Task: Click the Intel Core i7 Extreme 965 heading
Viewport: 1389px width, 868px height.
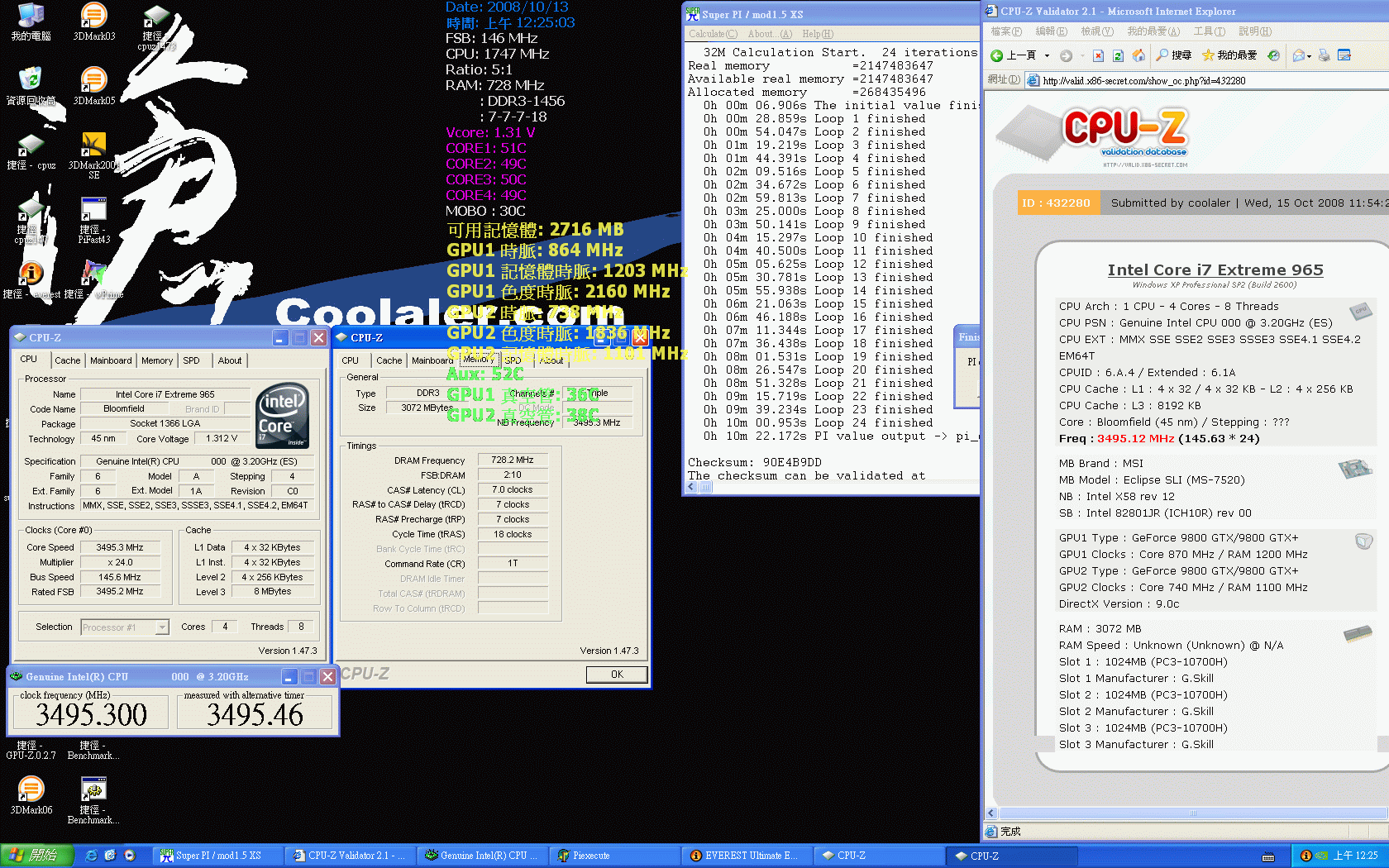Action: 1215,270
